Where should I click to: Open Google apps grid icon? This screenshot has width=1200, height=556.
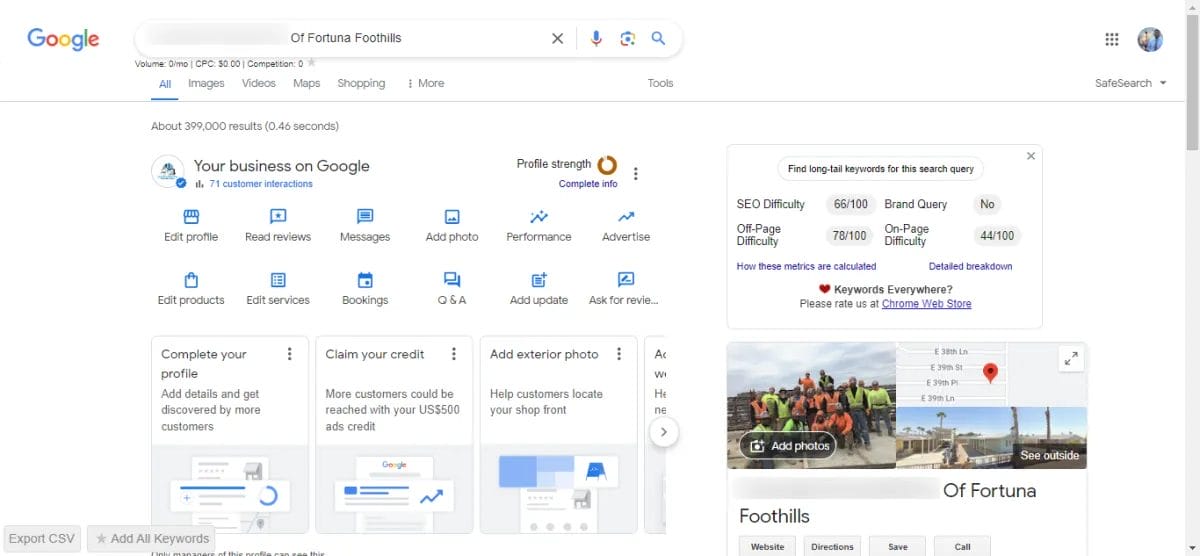[x=1111, y=39]
